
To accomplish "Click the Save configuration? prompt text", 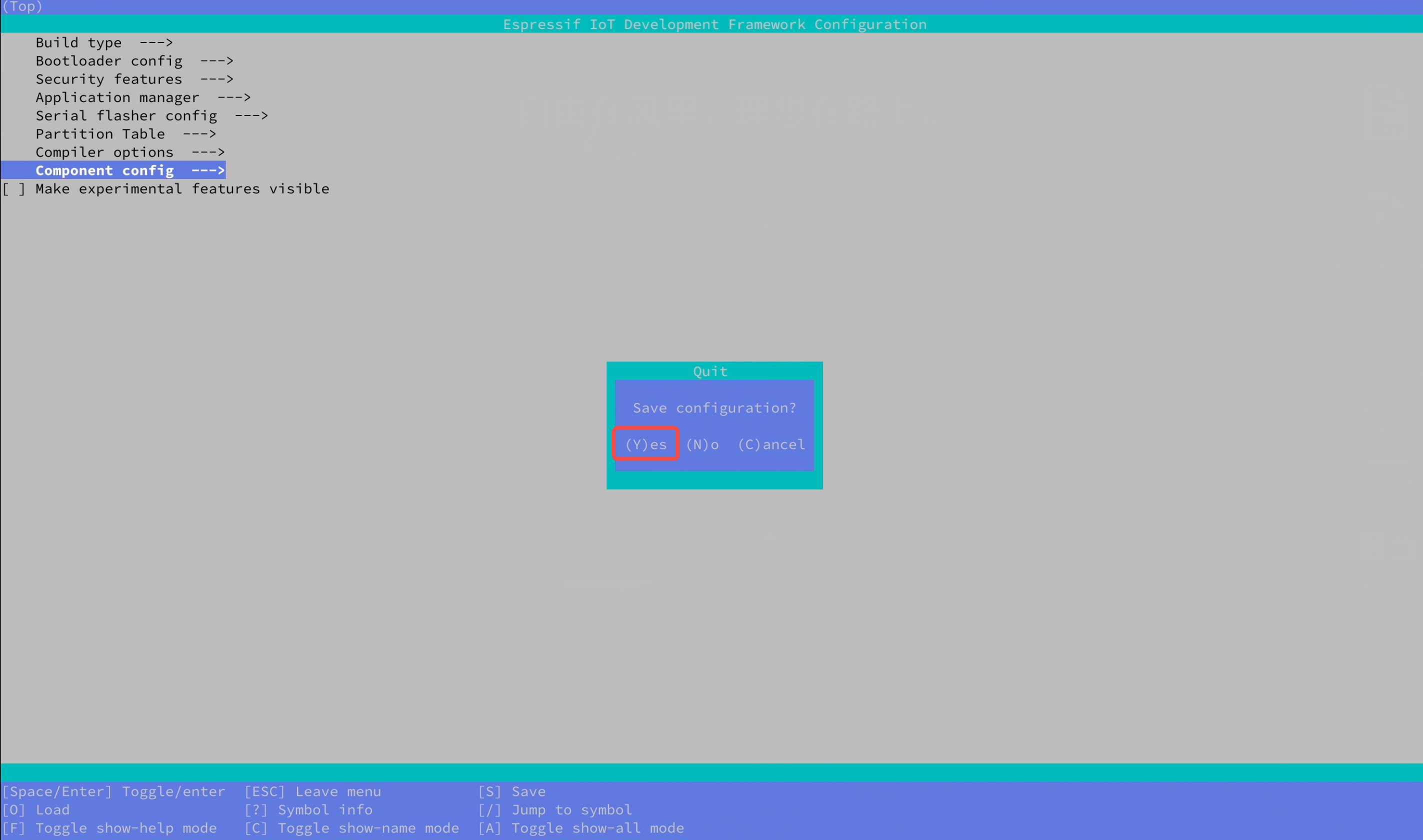I will (x=714, y=407).
